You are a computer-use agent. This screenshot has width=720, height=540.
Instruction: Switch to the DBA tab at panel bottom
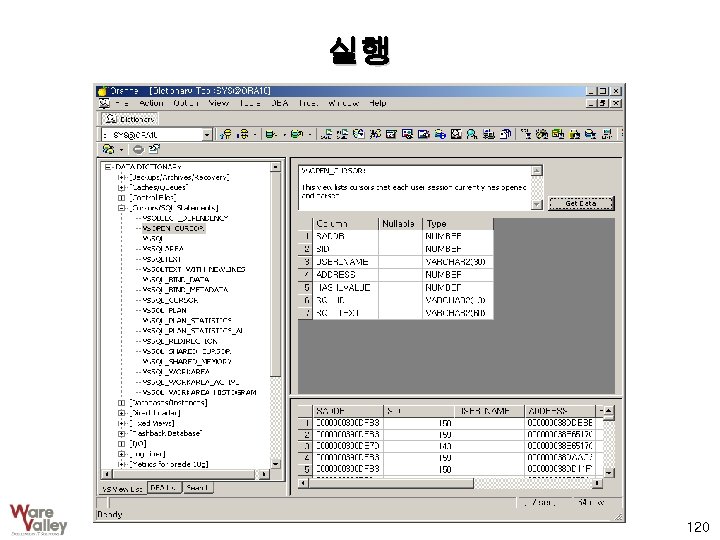164,488
